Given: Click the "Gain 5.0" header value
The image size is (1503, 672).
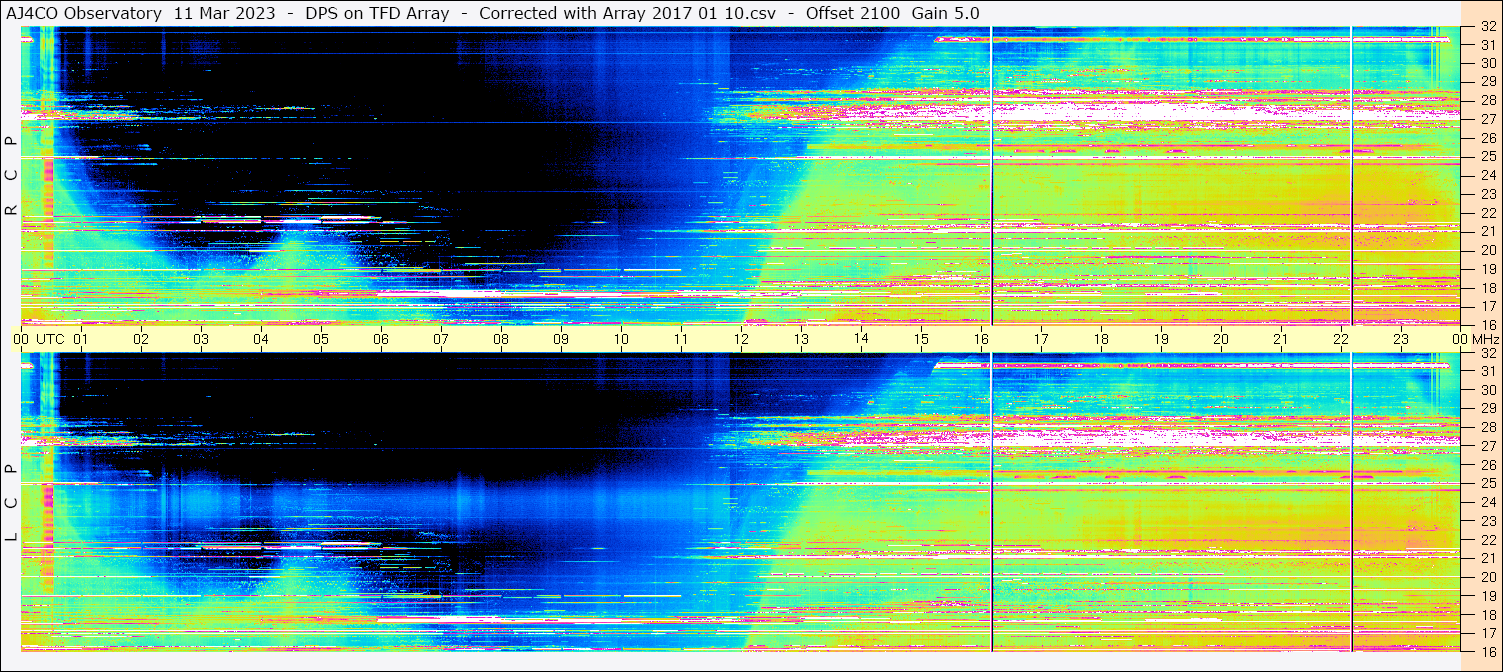Looking at the screenshot, I should tap(946, 13).
